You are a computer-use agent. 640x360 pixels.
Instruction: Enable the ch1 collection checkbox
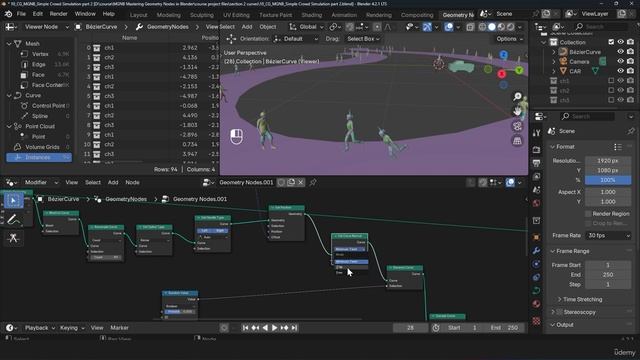[x=611, y=81]
